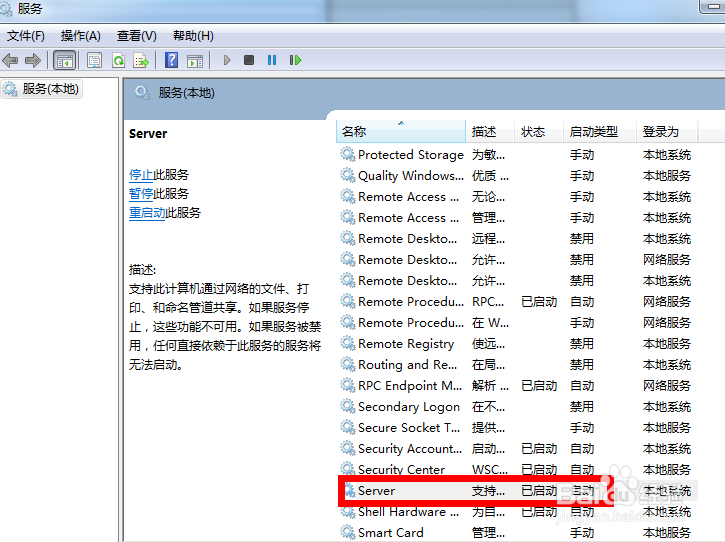Click the gear icon beside Protected Storage
The height and width of the screenshot is (542, 725).
click(348, 154)
